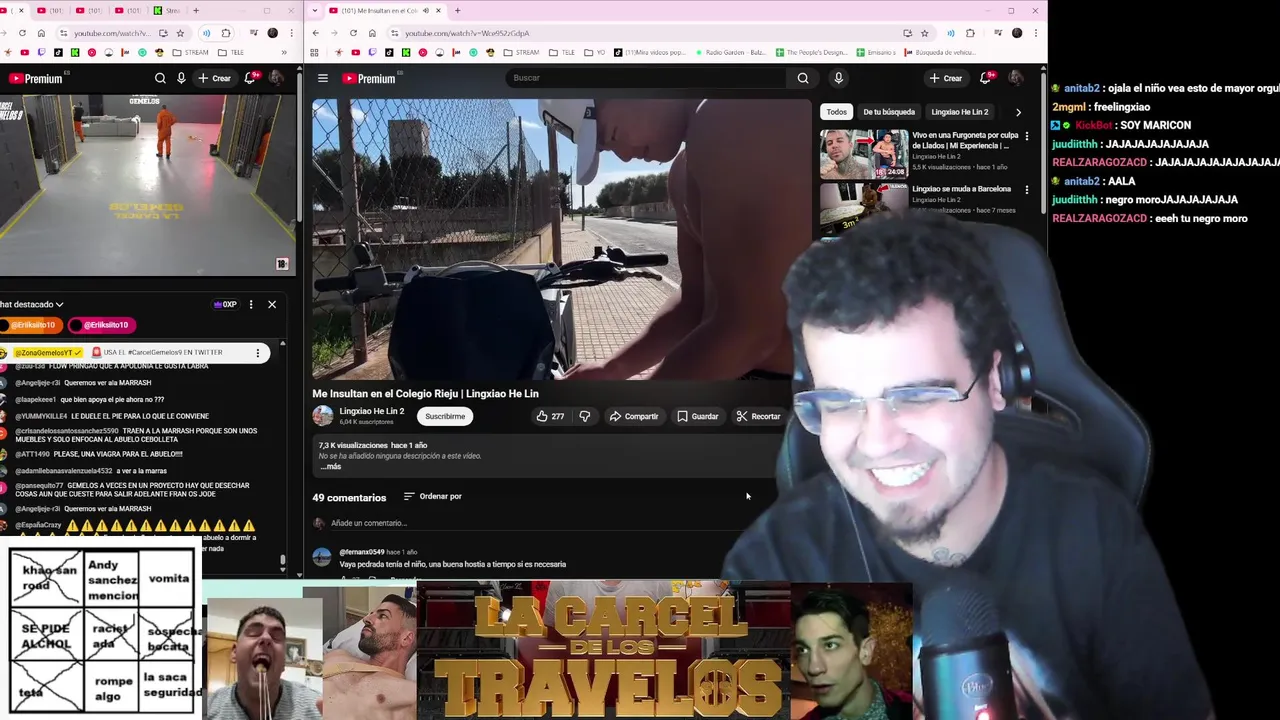
Task: Click the Guardar button
Action: [698, 416]
